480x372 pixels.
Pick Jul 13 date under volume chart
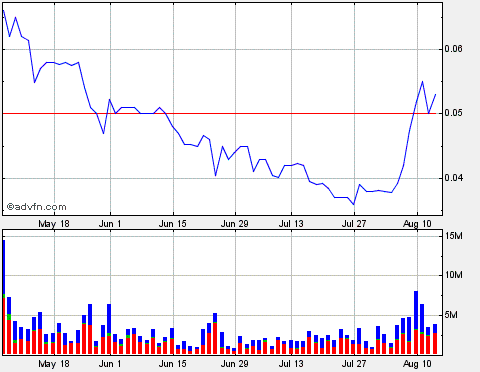click(x=291, y=364)
